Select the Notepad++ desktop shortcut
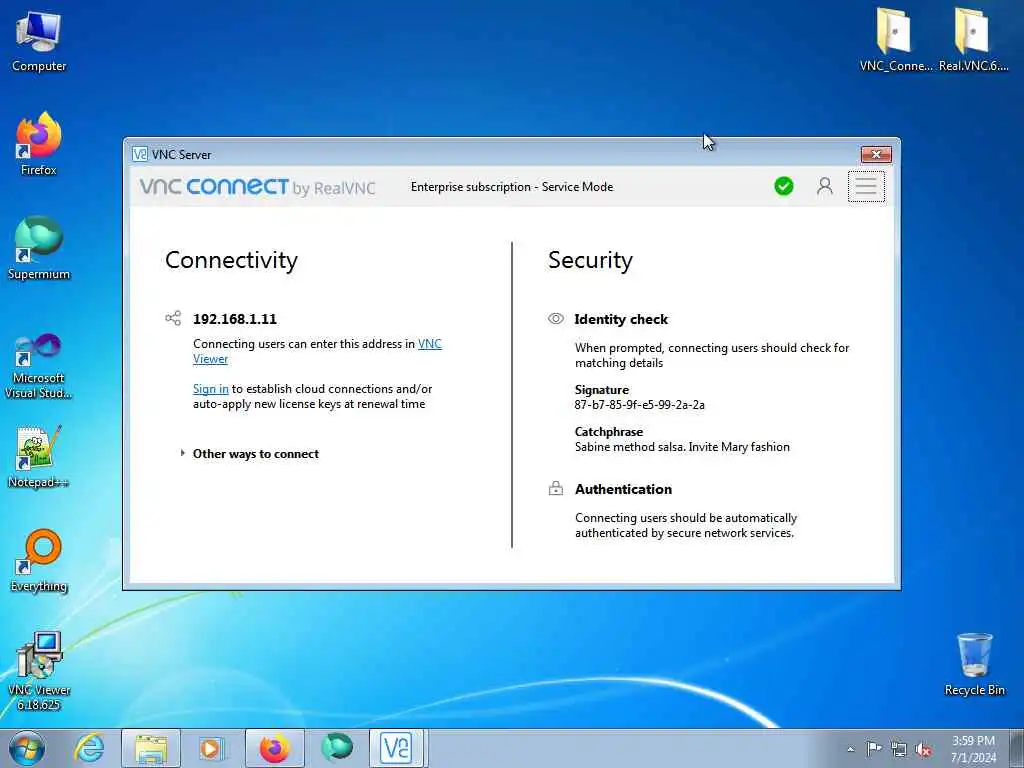 [39, 457]
